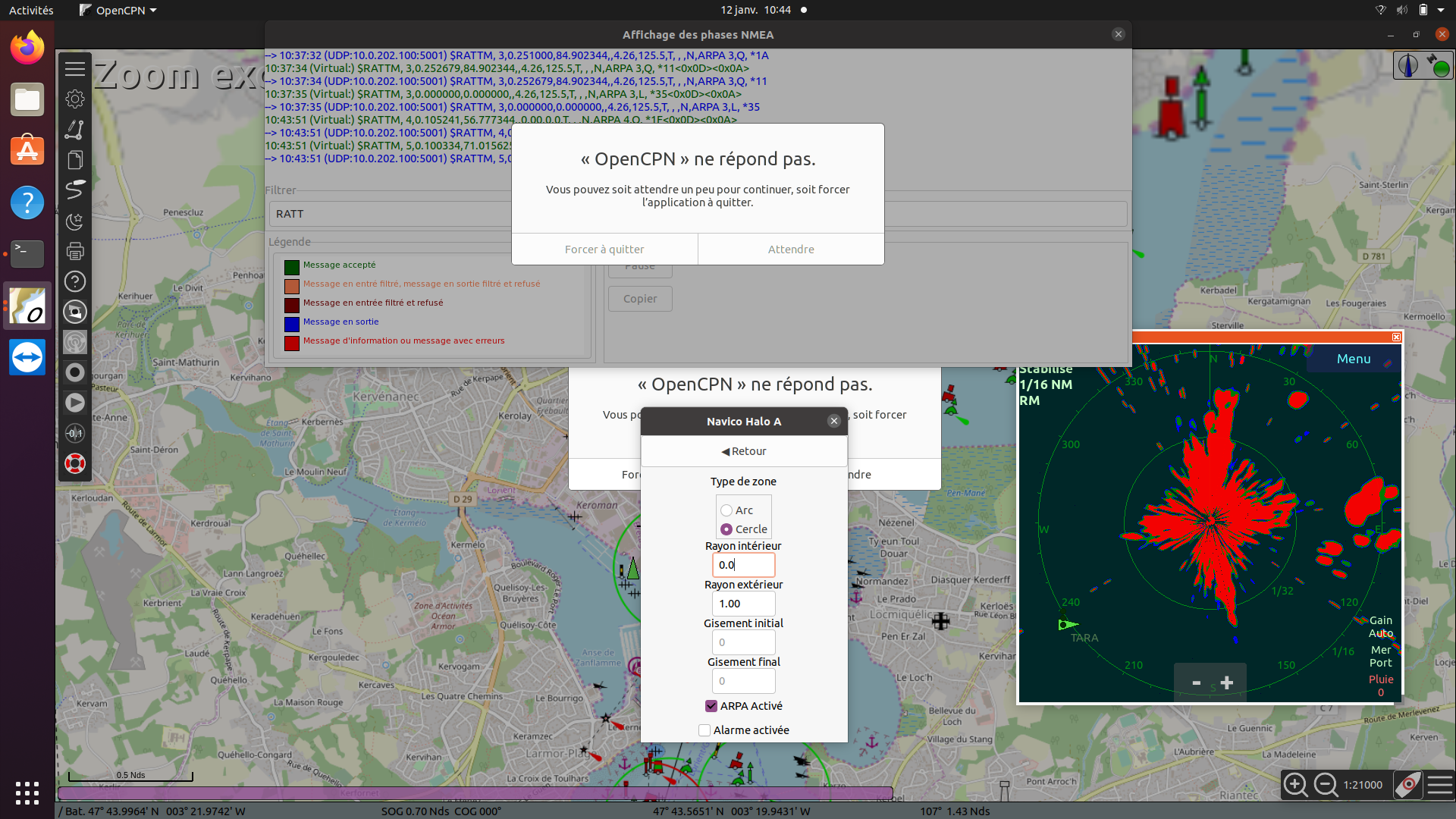This screenshot has width=1456, height=819.
Task: Select the Arc zone type radio button
Action: [727, 510]
